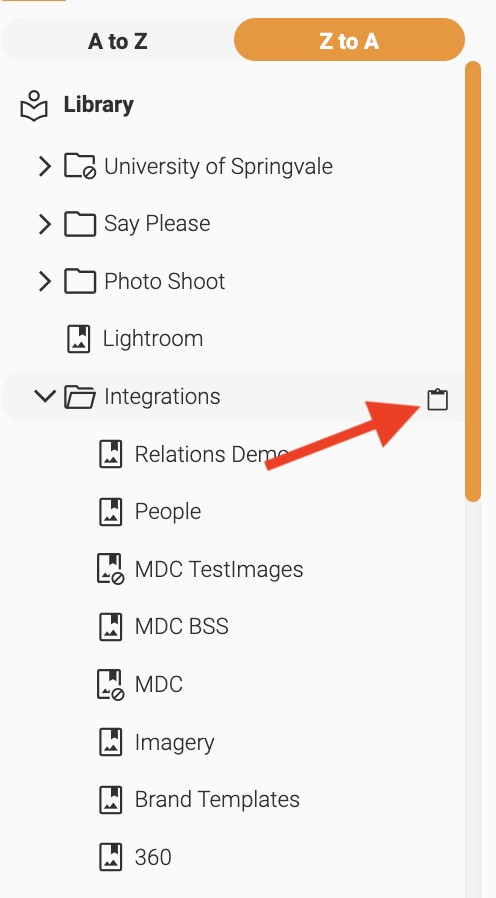
Task: Select Z to A sort order
Action: click(x=349, y=40)
